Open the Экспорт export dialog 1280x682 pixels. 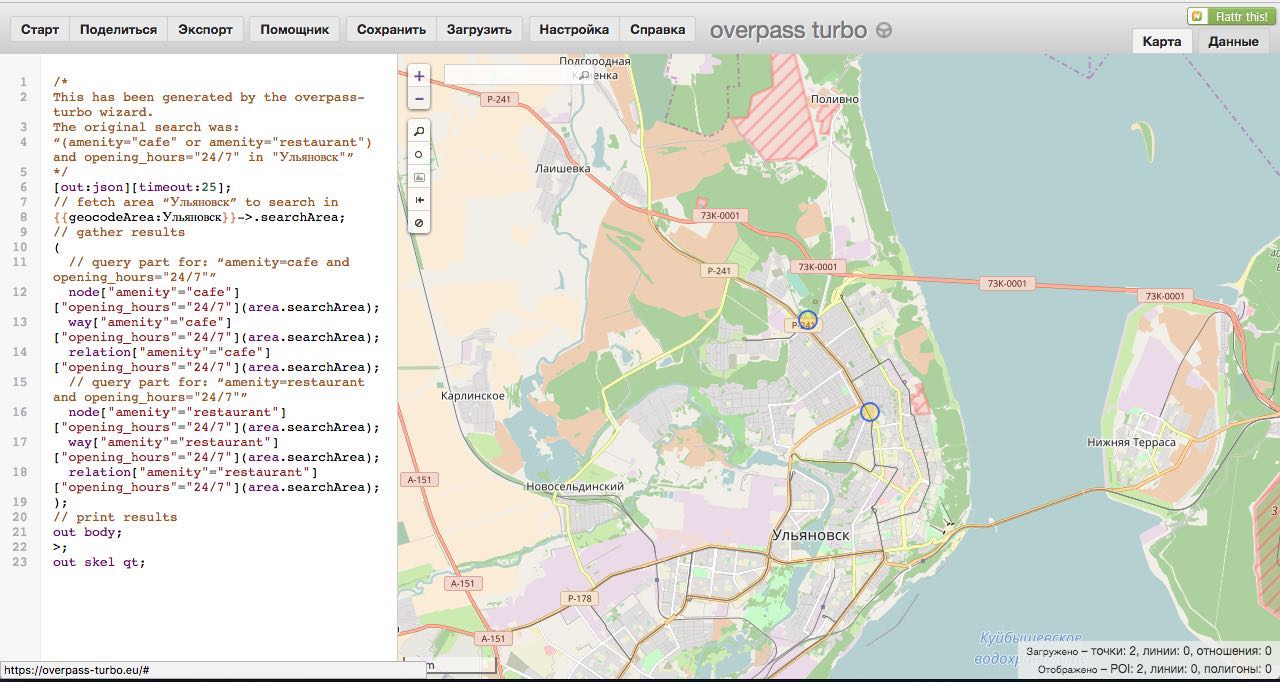pos(205,29)
